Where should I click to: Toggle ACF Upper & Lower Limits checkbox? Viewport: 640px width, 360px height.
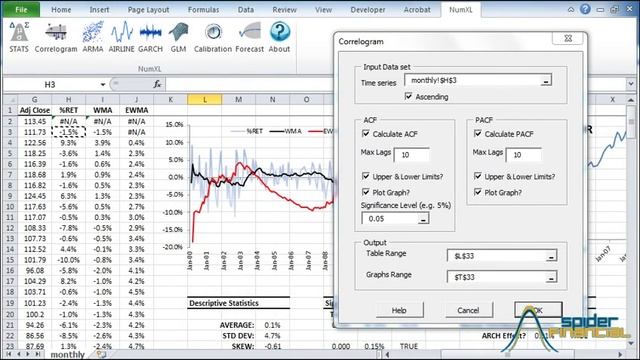(x=366, y=176)
